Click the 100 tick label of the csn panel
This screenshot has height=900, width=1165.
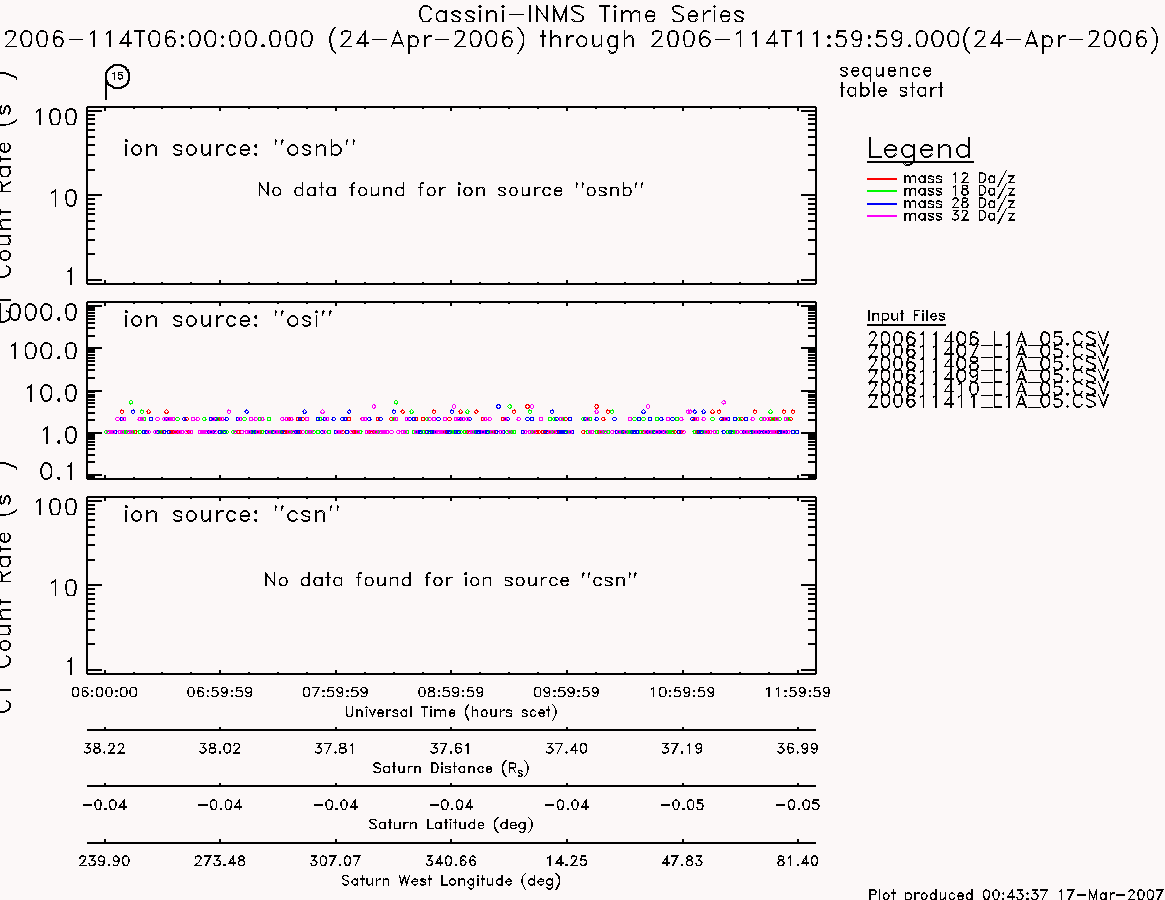(56, 507)
